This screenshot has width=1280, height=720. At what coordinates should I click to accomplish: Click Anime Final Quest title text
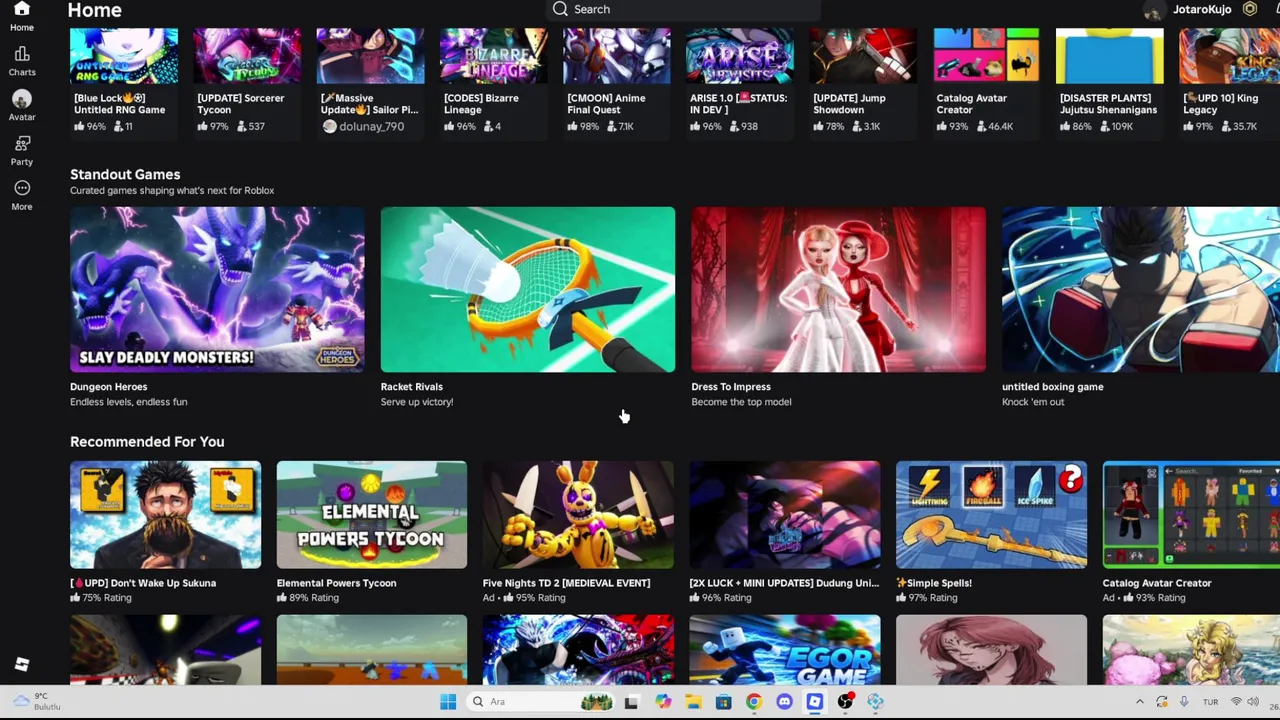pyautogui.click(x=606, y=104)
